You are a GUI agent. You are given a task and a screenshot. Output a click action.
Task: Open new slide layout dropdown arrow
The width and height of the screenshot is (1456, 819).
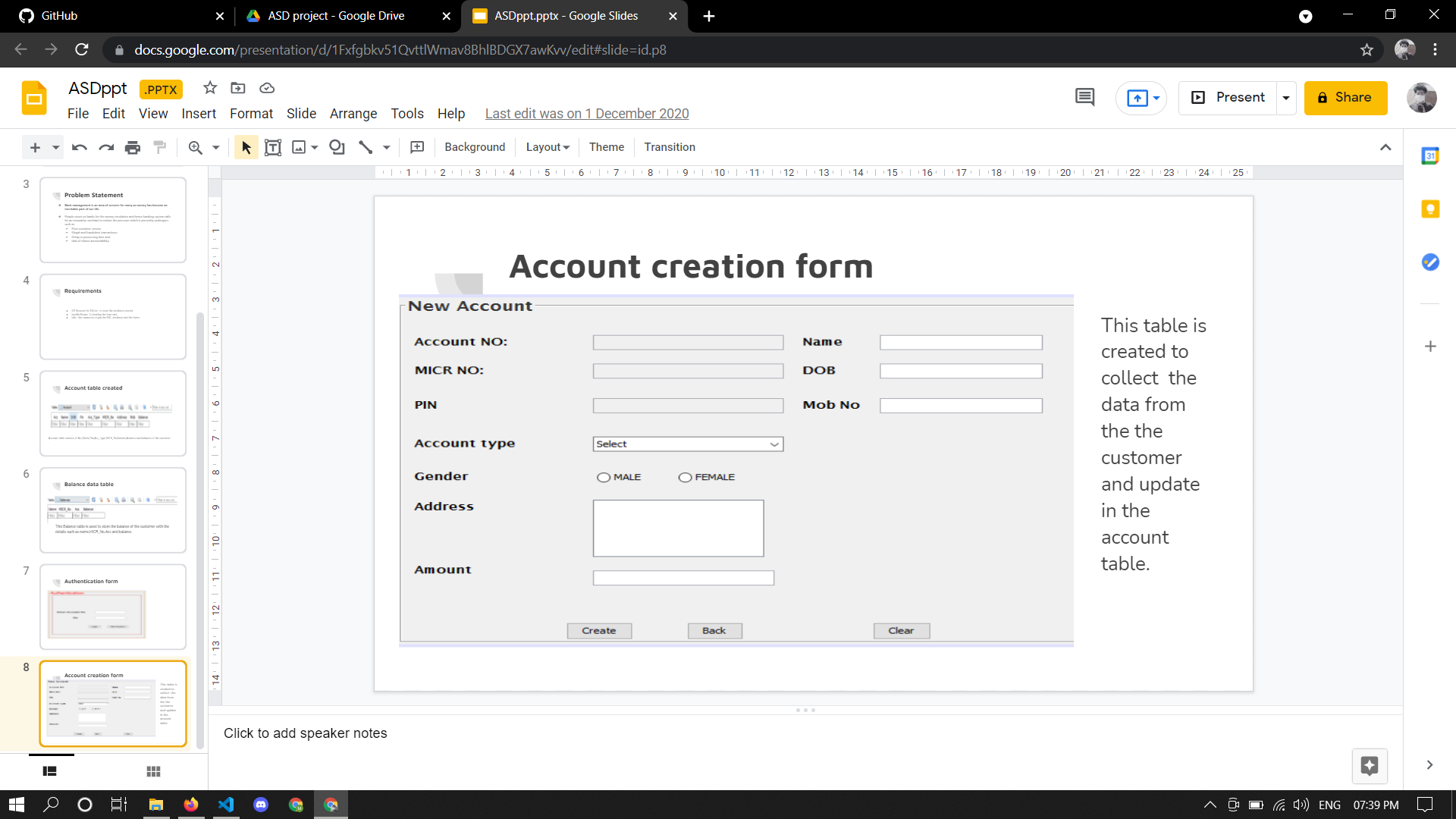(x=55, y=147)
